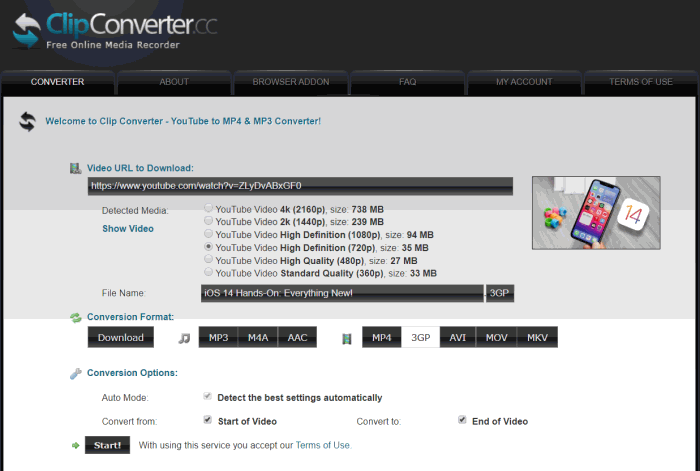This screenshot has height=471, width=700.
Task: Select MP3 conversion format
Action: [x=218, y=337]
